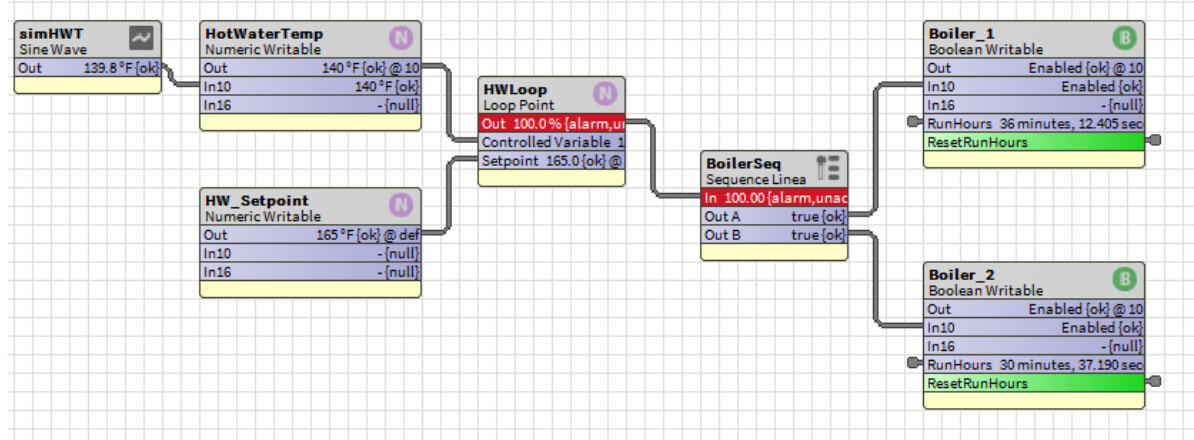Click the simHWT Out value row

88,68
